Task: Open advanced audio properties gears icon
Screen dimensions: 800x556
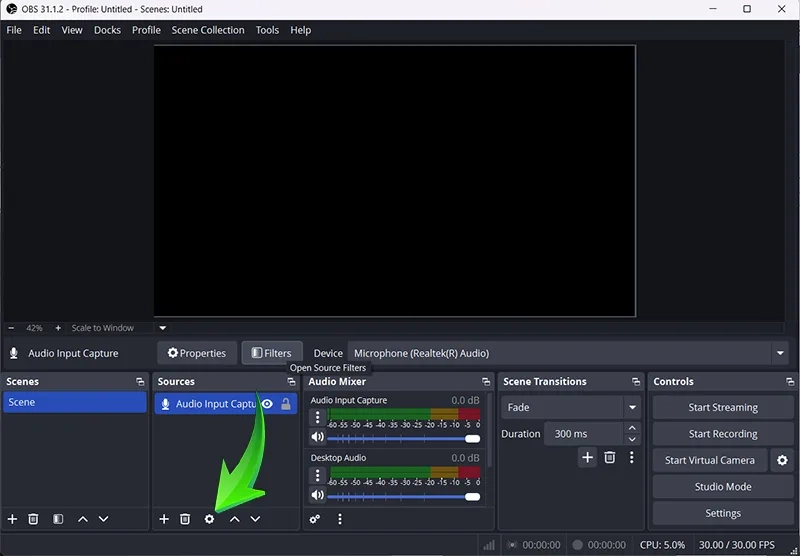Action: point(315,519)
